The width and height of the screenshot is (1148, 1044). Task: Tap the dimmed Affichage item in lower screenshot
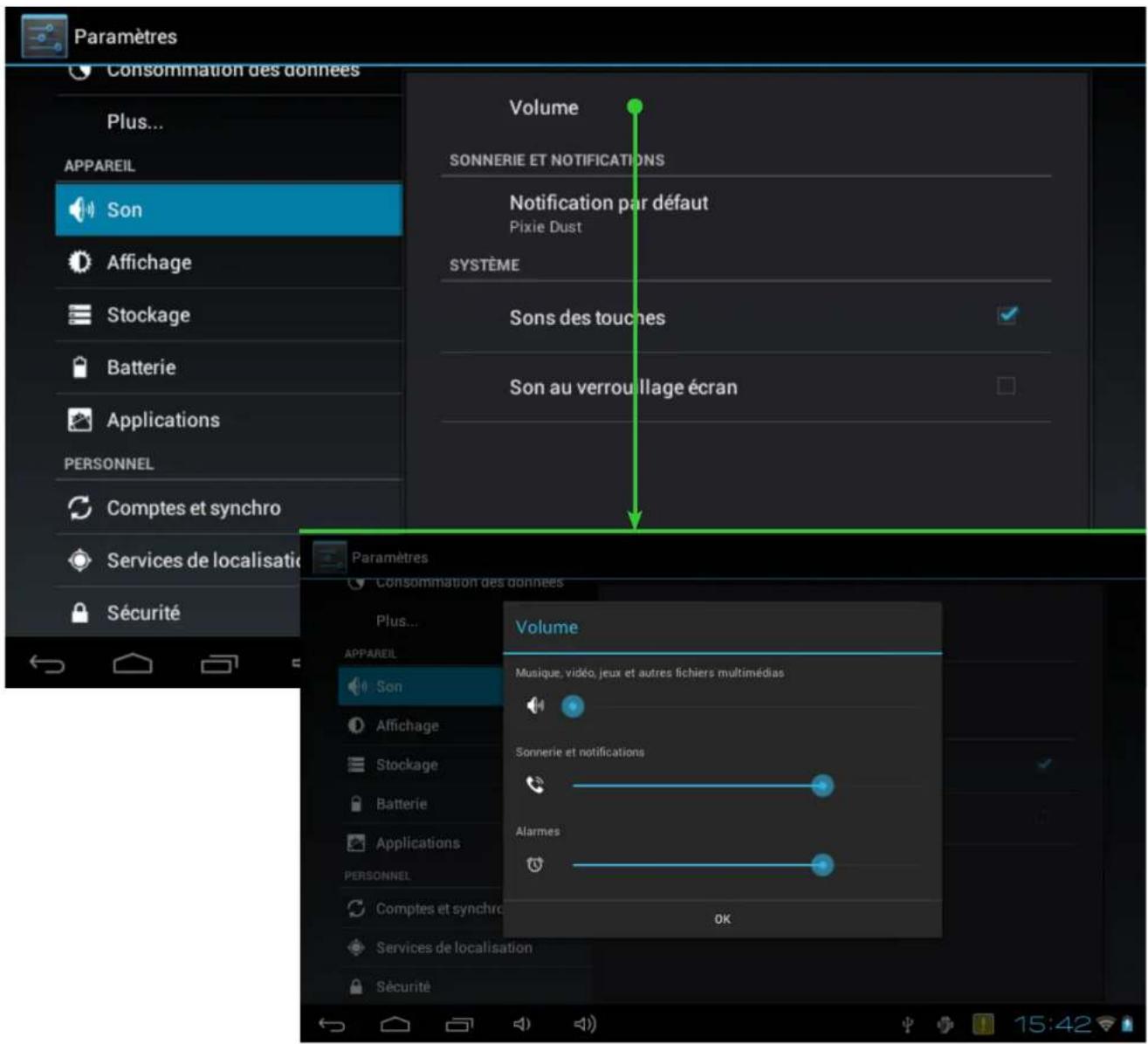(422, 725)
